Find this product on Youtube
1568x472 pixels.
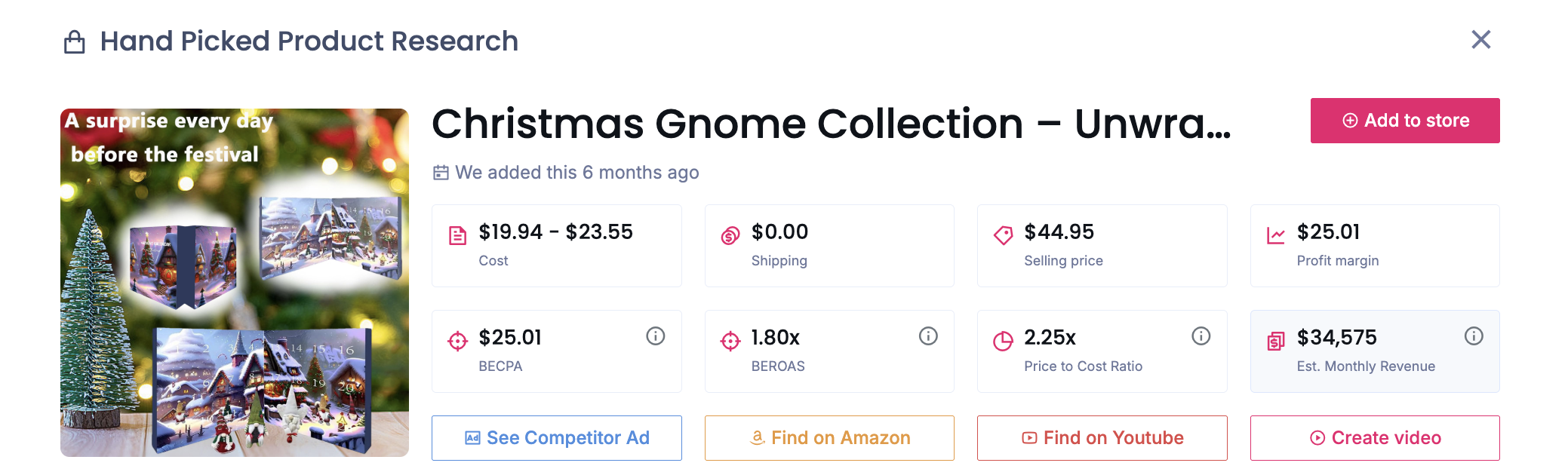coord(1102,437)
